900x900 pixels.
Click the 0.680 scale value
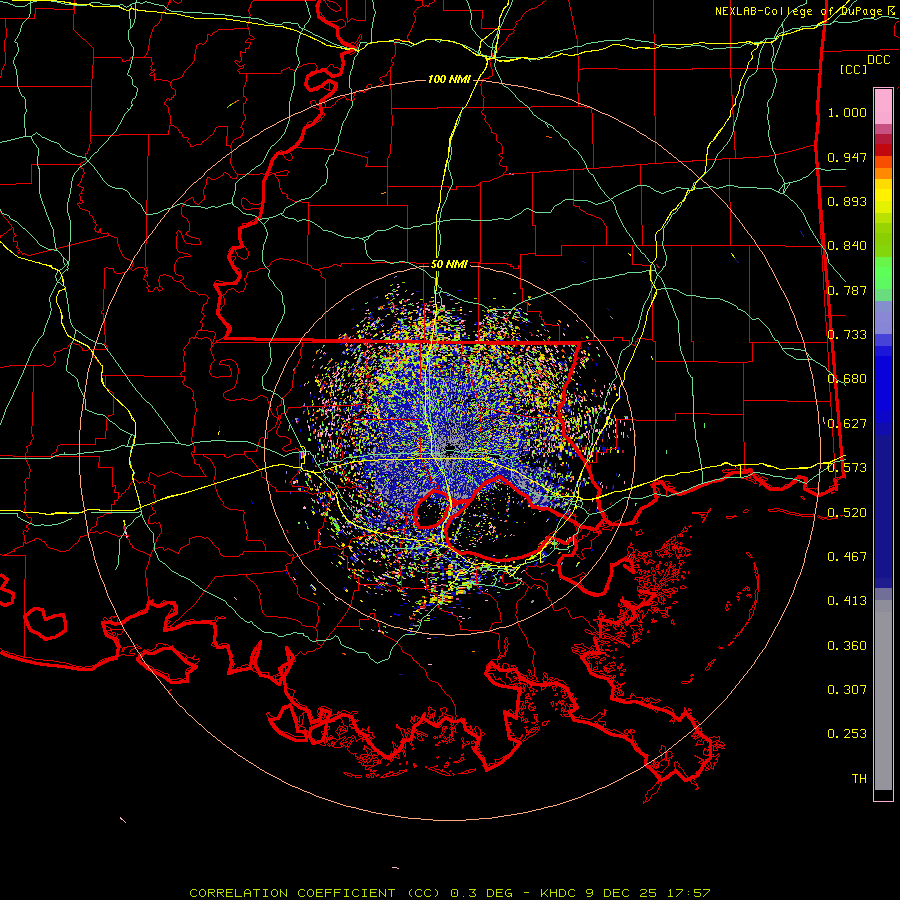[847, 379]
